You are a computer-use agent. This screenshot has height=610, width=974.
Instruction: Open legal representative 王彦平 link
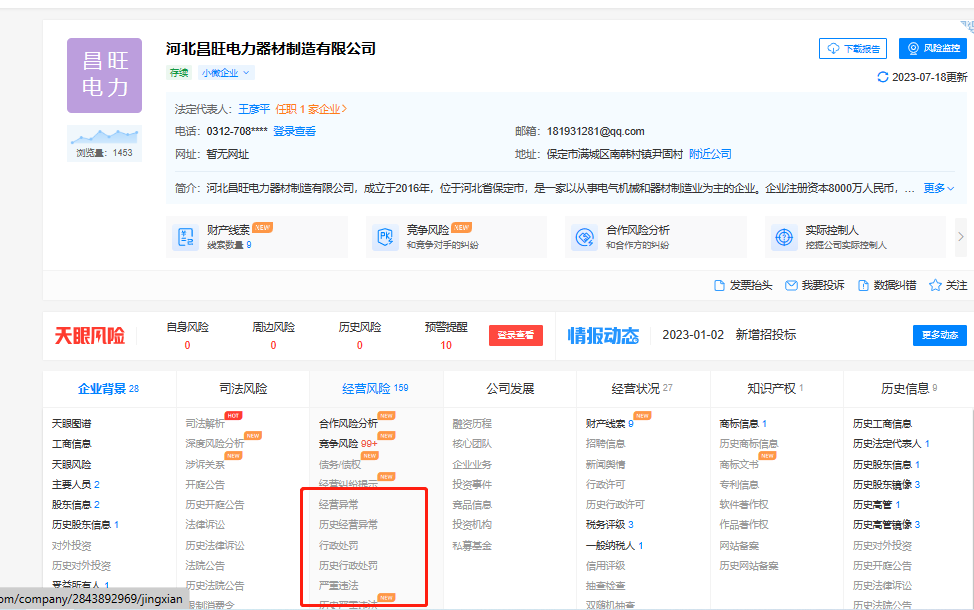[253, 109]
